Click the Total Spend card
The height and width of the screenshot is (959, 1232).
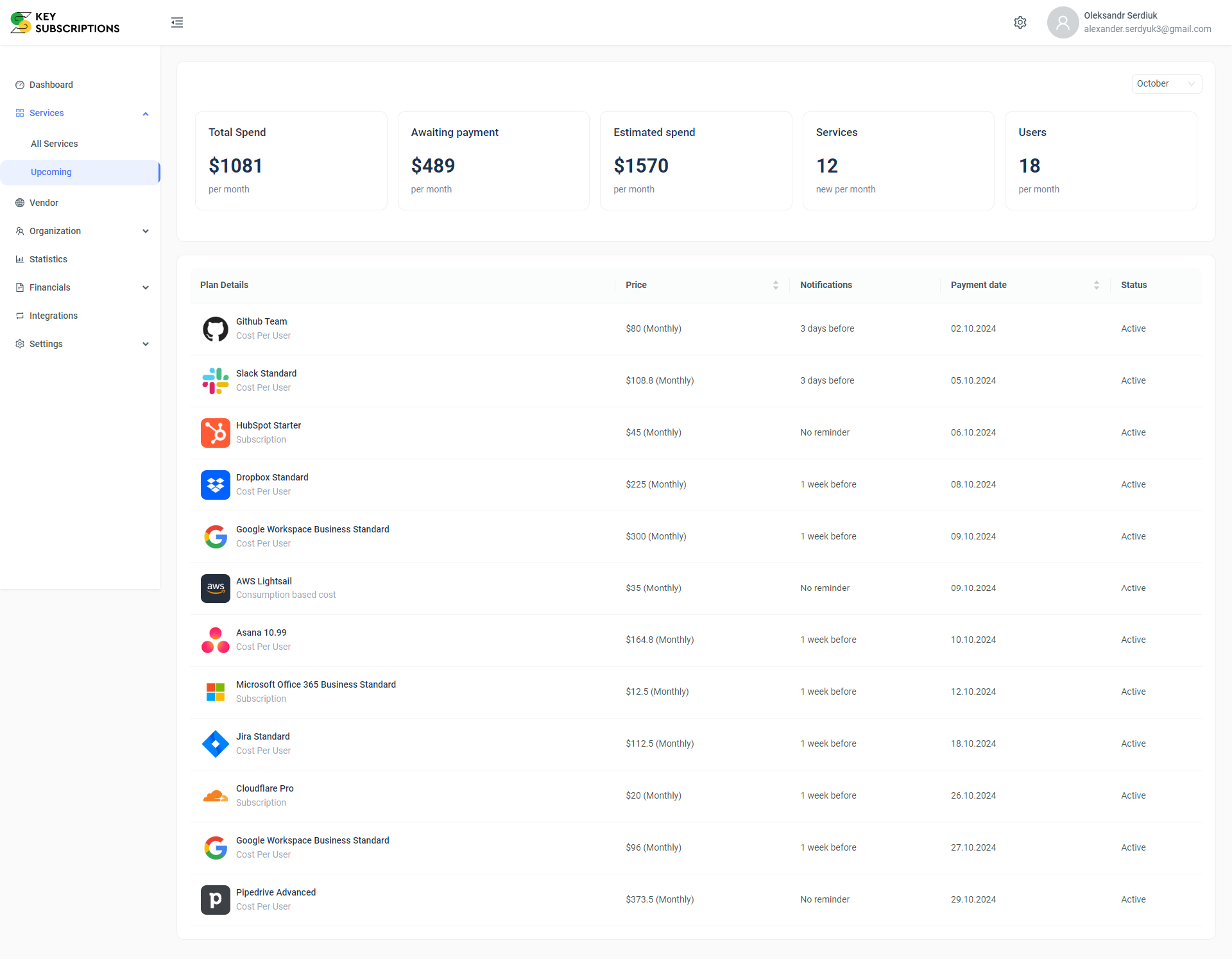coord(291,161)
